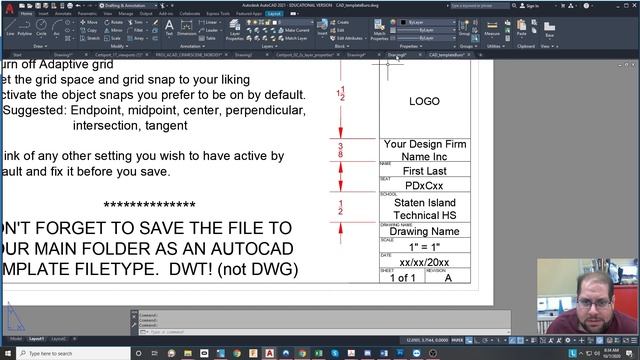The width and height of the screenshot is (640, 360).
Task: Open the Annotate ribbon tab
Action: click(x=63, y=13)
